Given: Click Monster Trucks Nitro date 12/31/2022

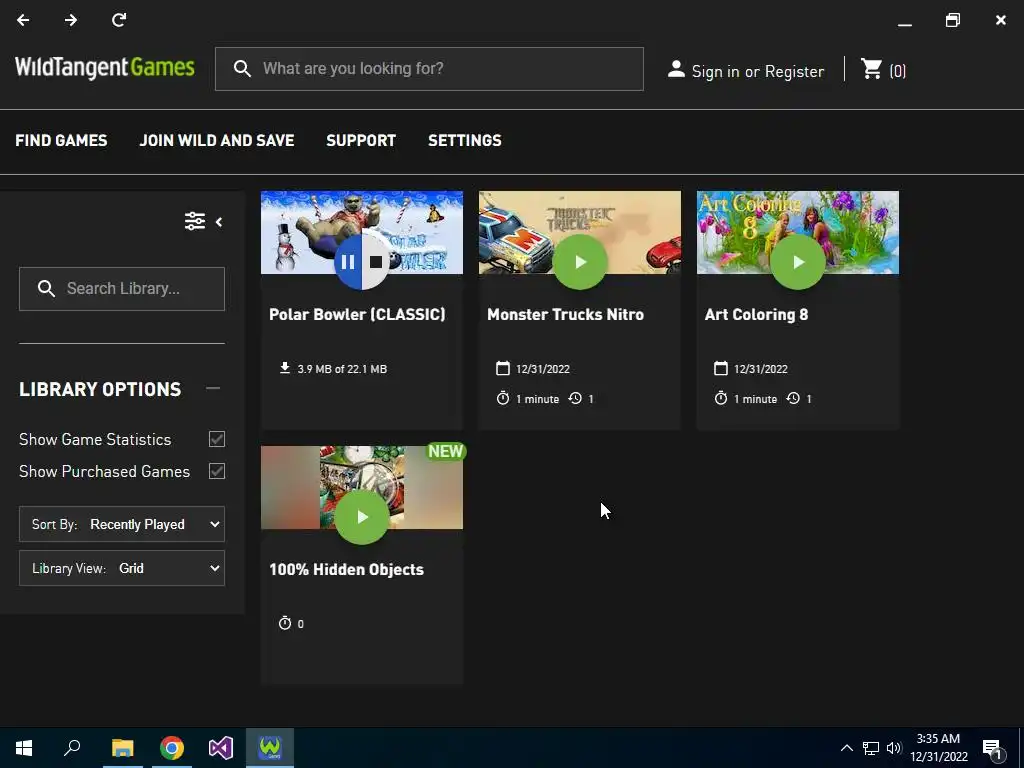Looking at the screenshot, I should point(543,369).
